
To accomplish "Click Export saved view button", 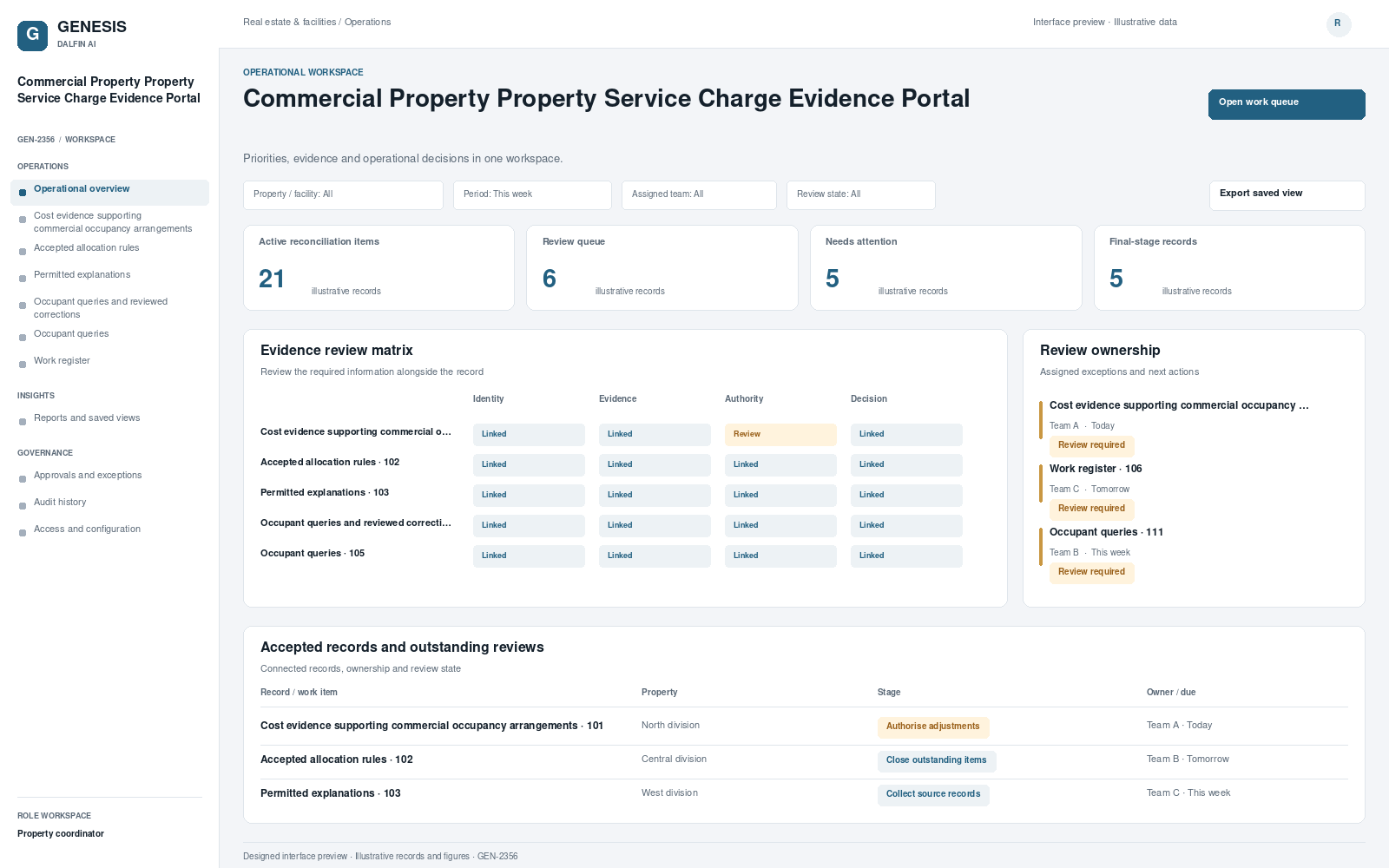I will (1287, 195).
